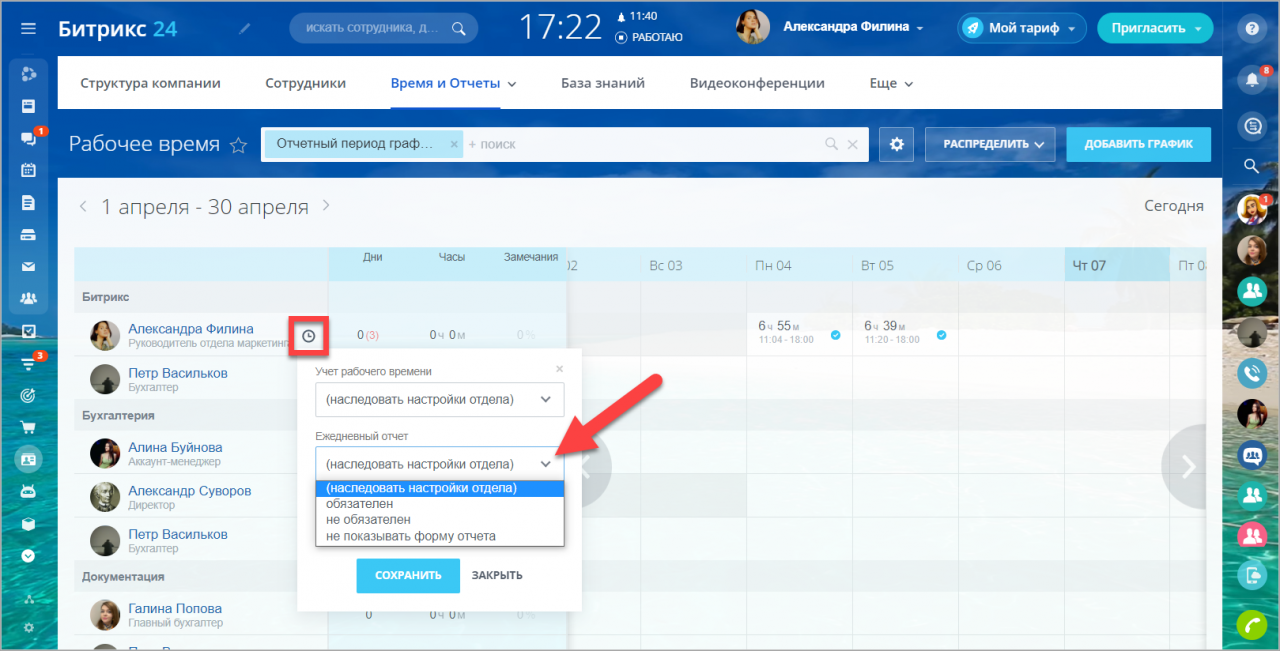The image size is (1280, 651).
Task: Open Алина Буйнова profile link
Action: [x=175, y=447]
